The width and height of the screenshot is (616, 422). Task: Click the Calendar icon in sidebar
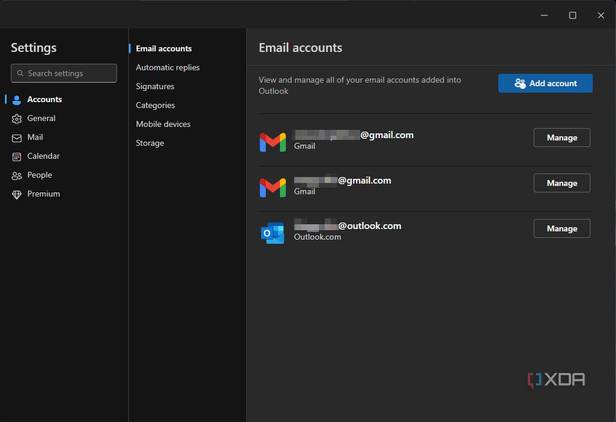pyautogui.click(x=16, y=157)
